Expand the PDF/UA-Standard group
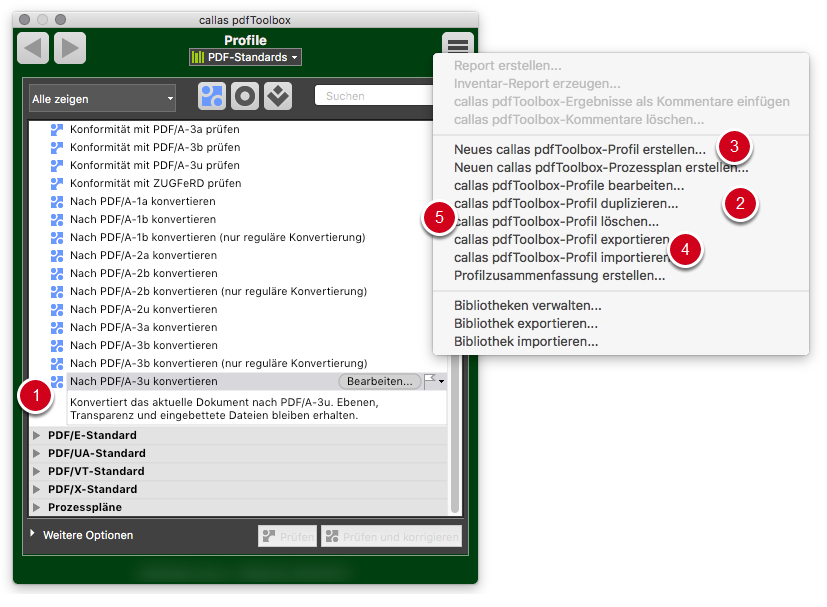The width and height of the screenshot is (827, 607). coord(36,454)
